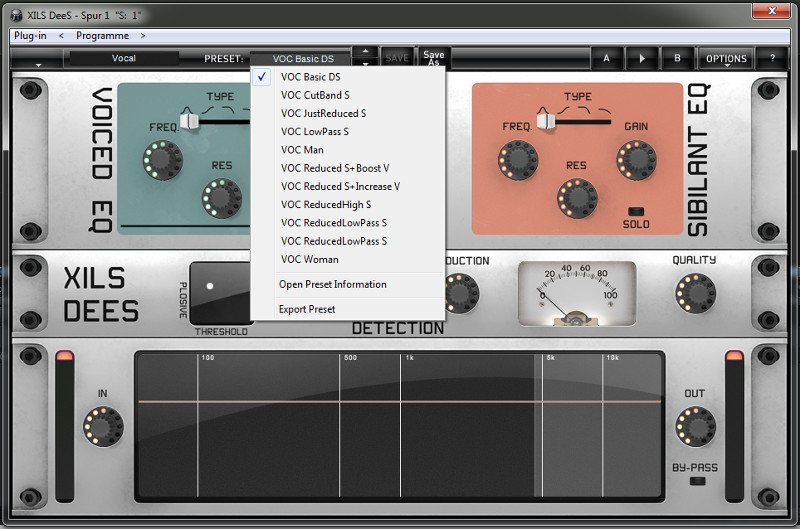Image resolution: width=800 pixels, height=529 pixels.
Task: Click the Voiced EQ FREQ knob
Action: point(163,160)
